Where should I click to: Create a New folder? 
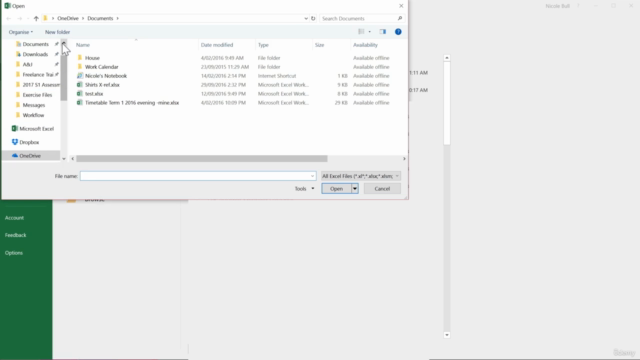coord(57,32)
